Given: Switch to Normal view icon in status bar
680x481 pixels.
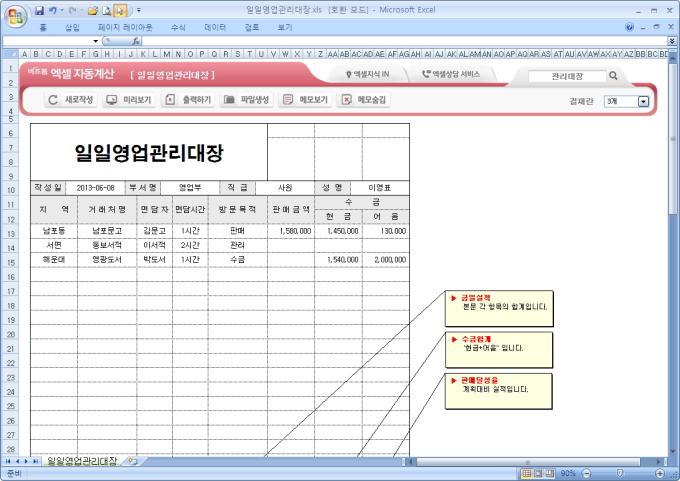Looking at the screenshot, I should pyautogui.click(x=526, y=473).
